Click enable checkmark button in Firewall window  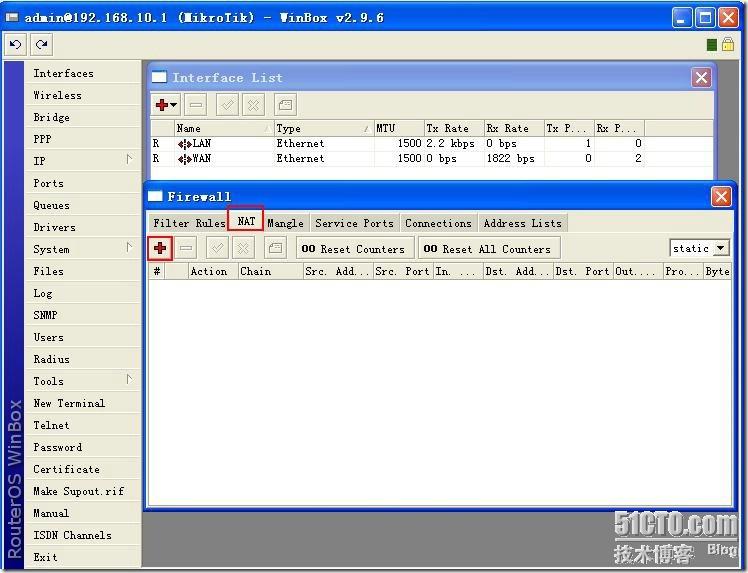click(217, 248)
